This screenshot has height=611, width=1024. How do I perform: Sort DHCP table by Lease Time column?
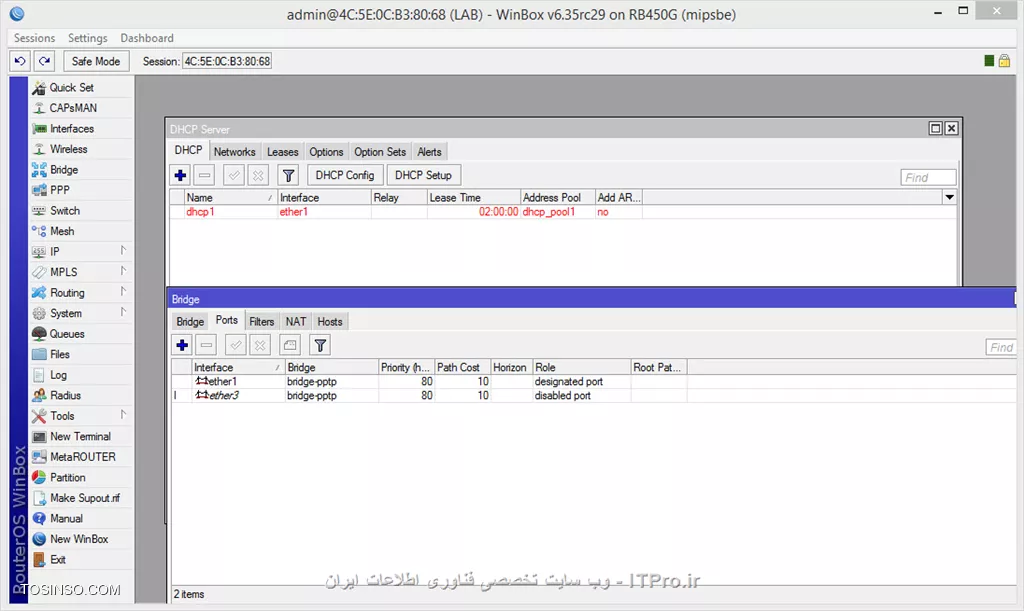click(x=473, y=197)
